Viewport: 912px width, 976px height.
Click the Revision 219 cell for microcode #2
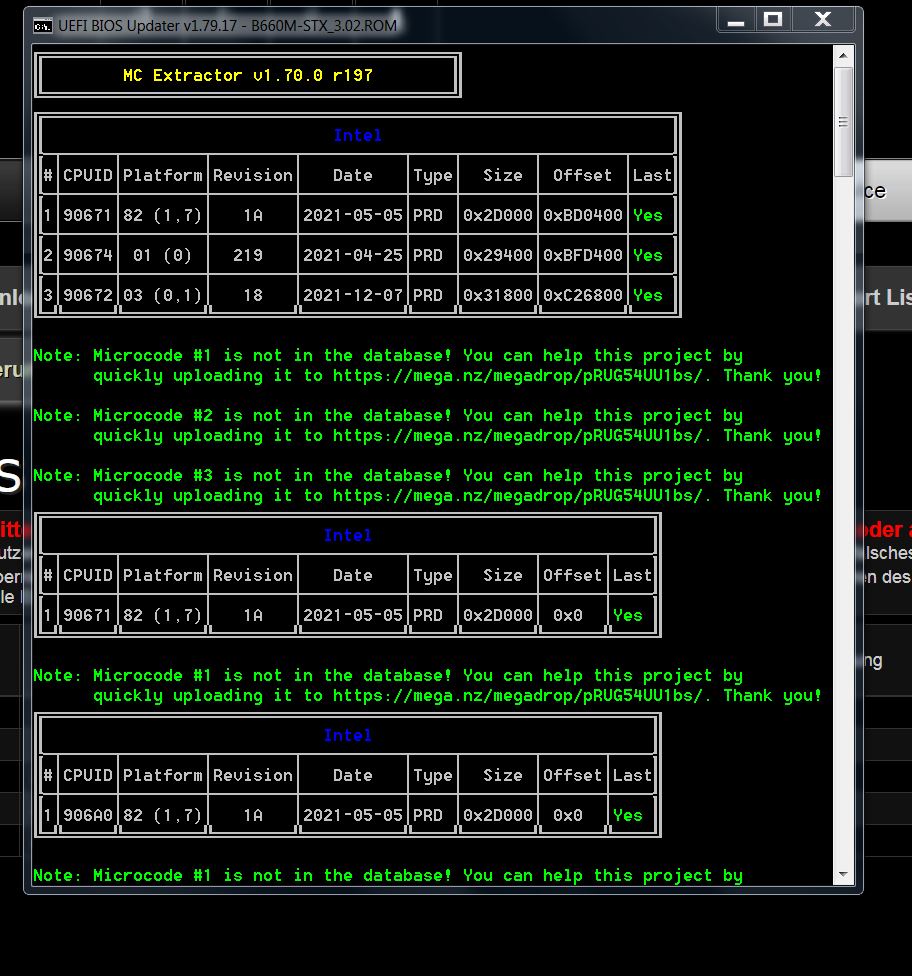[252, 255]
